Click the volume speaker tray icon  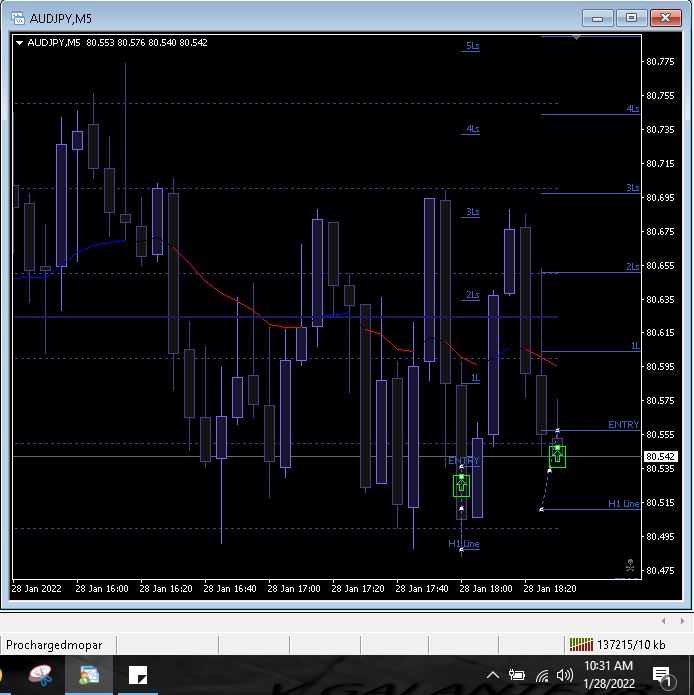pos(564,676)
